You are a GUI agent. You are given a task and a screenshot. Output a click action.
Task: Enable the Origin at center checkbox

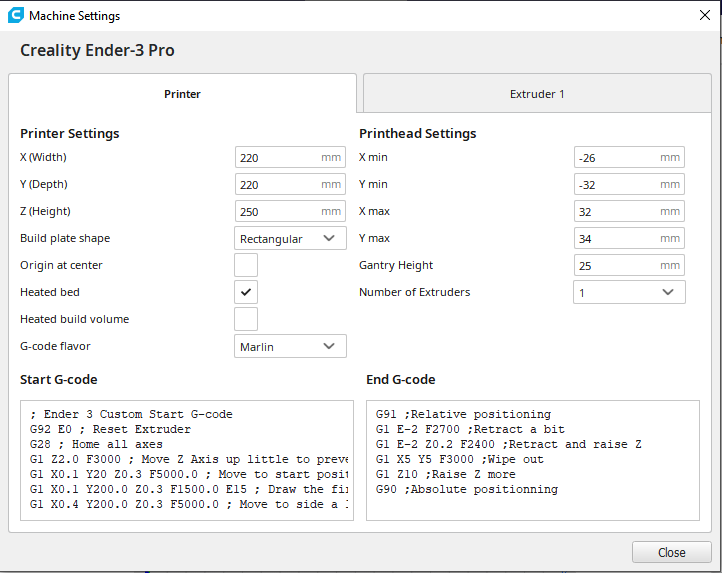click(246, 265)
